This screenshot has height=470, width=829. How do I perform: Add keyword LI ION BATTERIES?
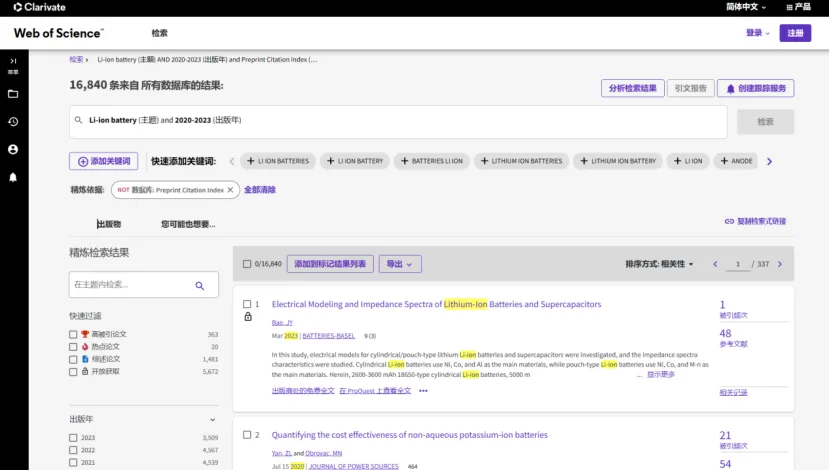(x=278, y=161)
